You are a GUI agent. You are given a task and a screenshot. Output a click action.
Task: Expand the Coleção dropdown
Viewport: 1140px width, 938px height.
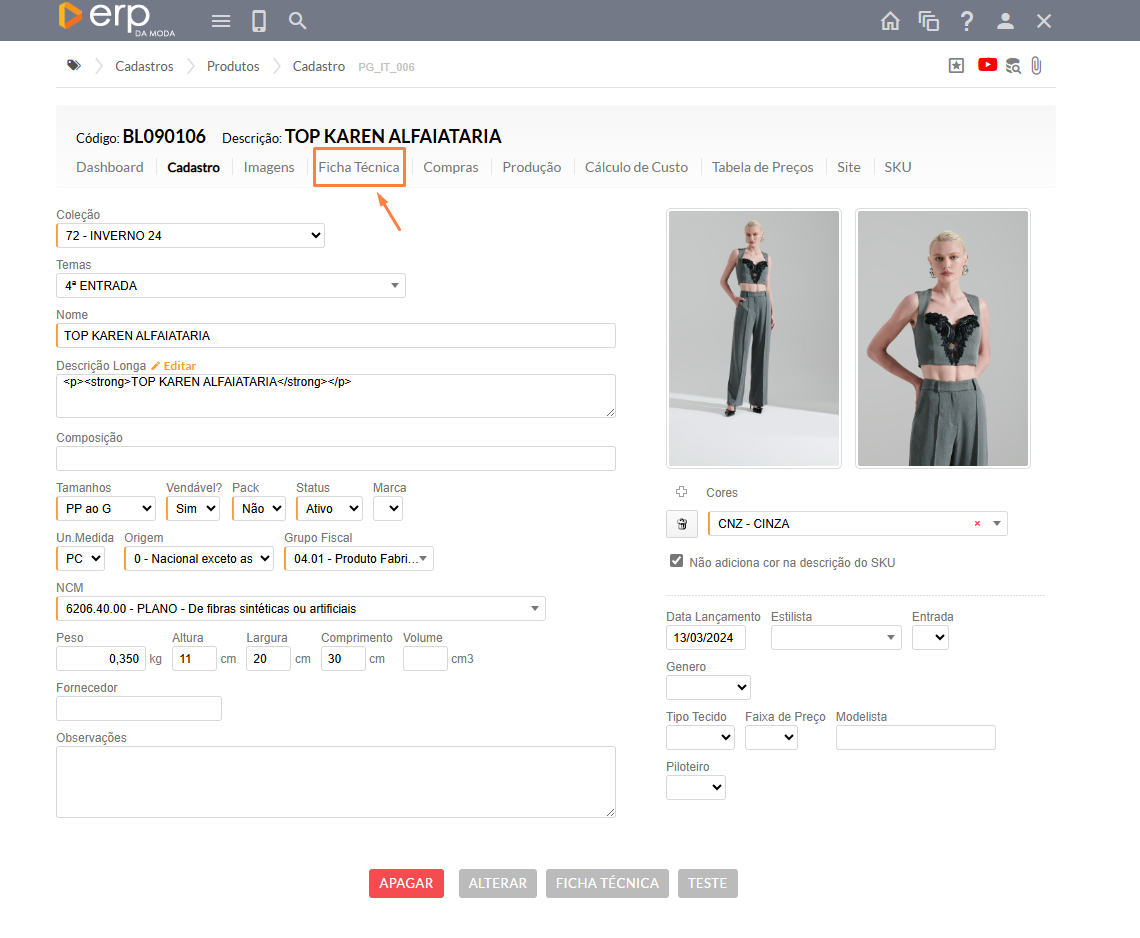point(190,236)
